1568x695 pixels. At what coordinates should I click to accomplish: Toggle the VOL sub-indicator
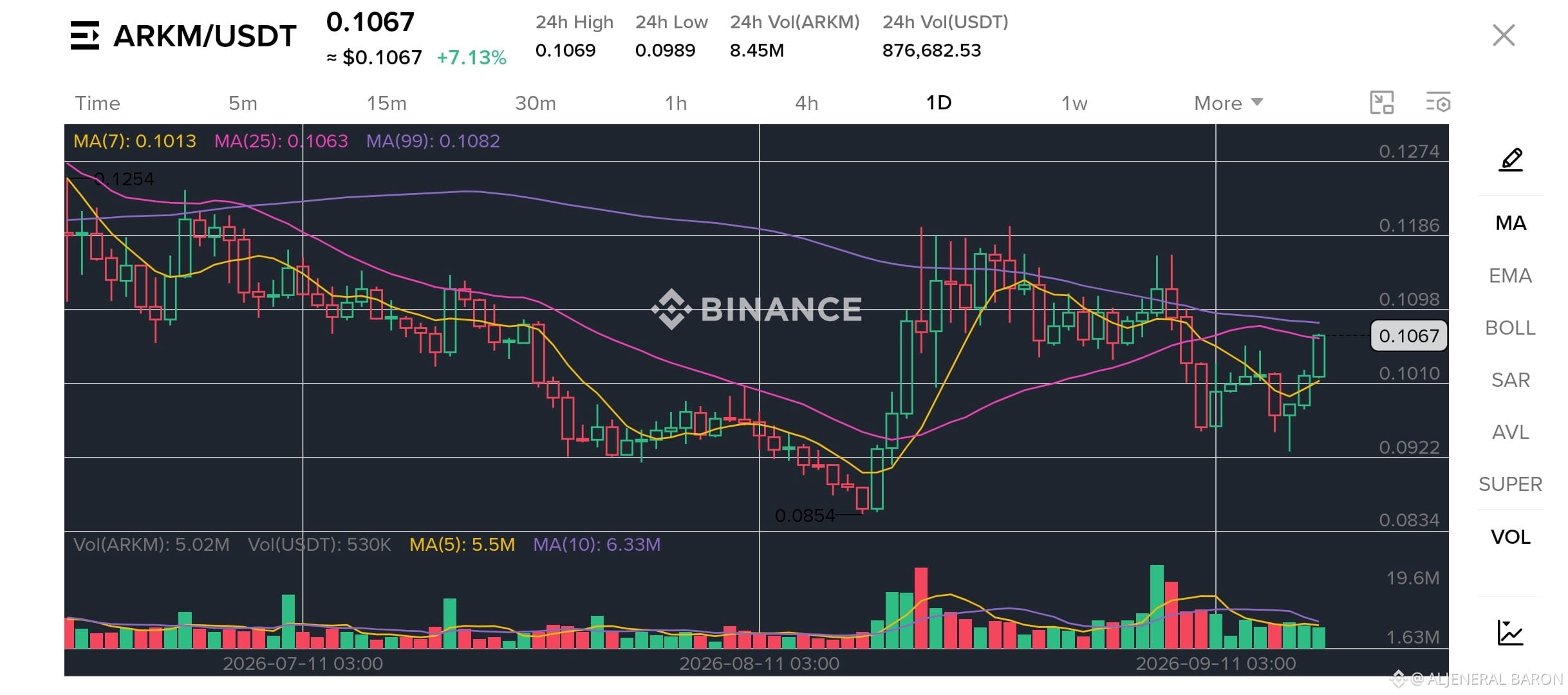(1510, 537)
